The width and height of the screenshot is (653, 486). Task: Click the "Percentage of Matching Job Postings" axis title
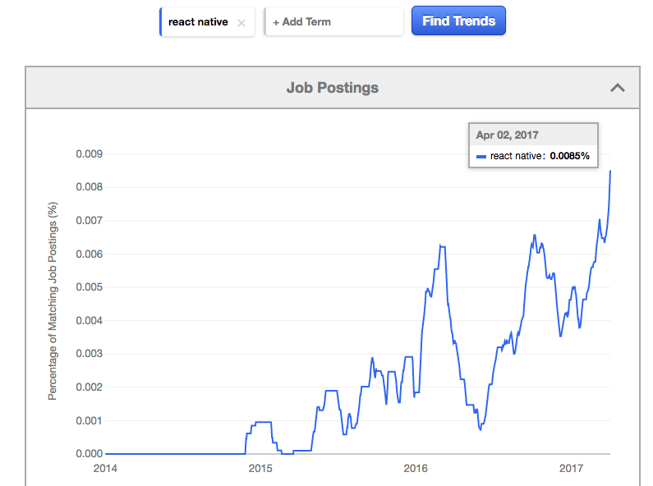tap(53, 302)
